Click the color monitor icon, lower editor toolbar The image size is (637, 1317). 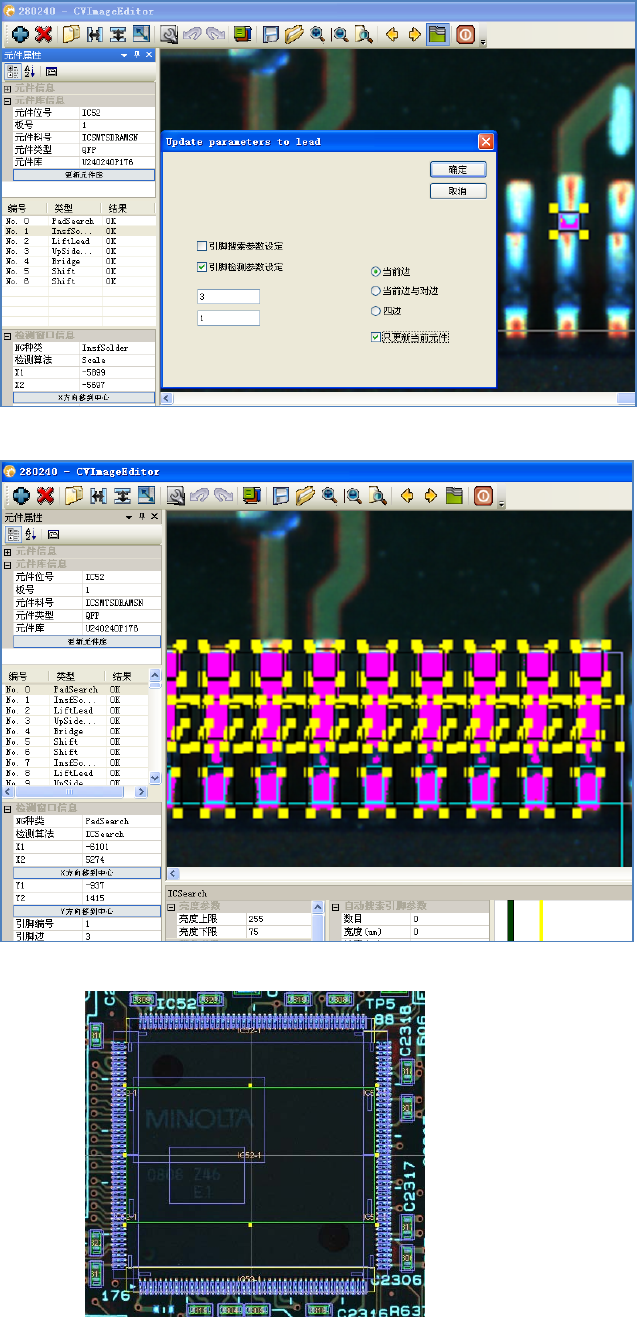251,495
